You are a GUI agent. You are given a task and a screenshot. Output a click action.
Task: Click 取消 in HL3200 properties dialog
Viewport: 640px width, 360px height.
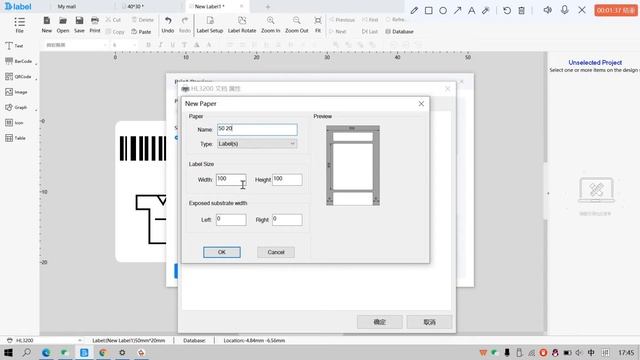coord(429,322)
